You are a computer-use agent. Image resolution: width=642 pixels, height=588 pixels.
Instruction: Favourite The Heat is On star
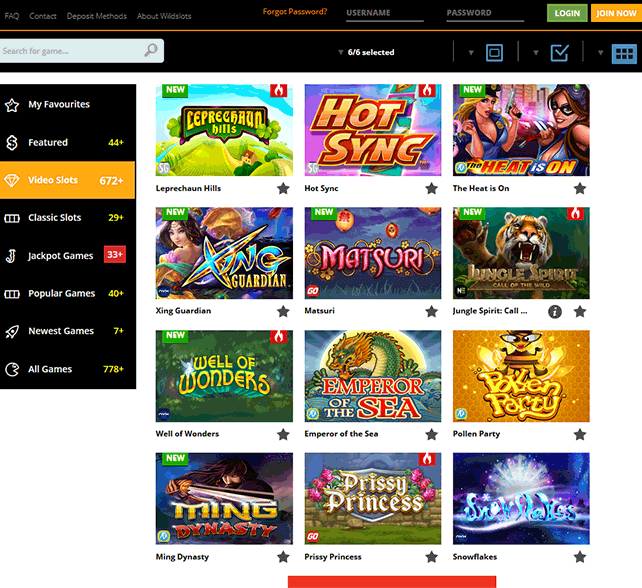coord(580,189)
